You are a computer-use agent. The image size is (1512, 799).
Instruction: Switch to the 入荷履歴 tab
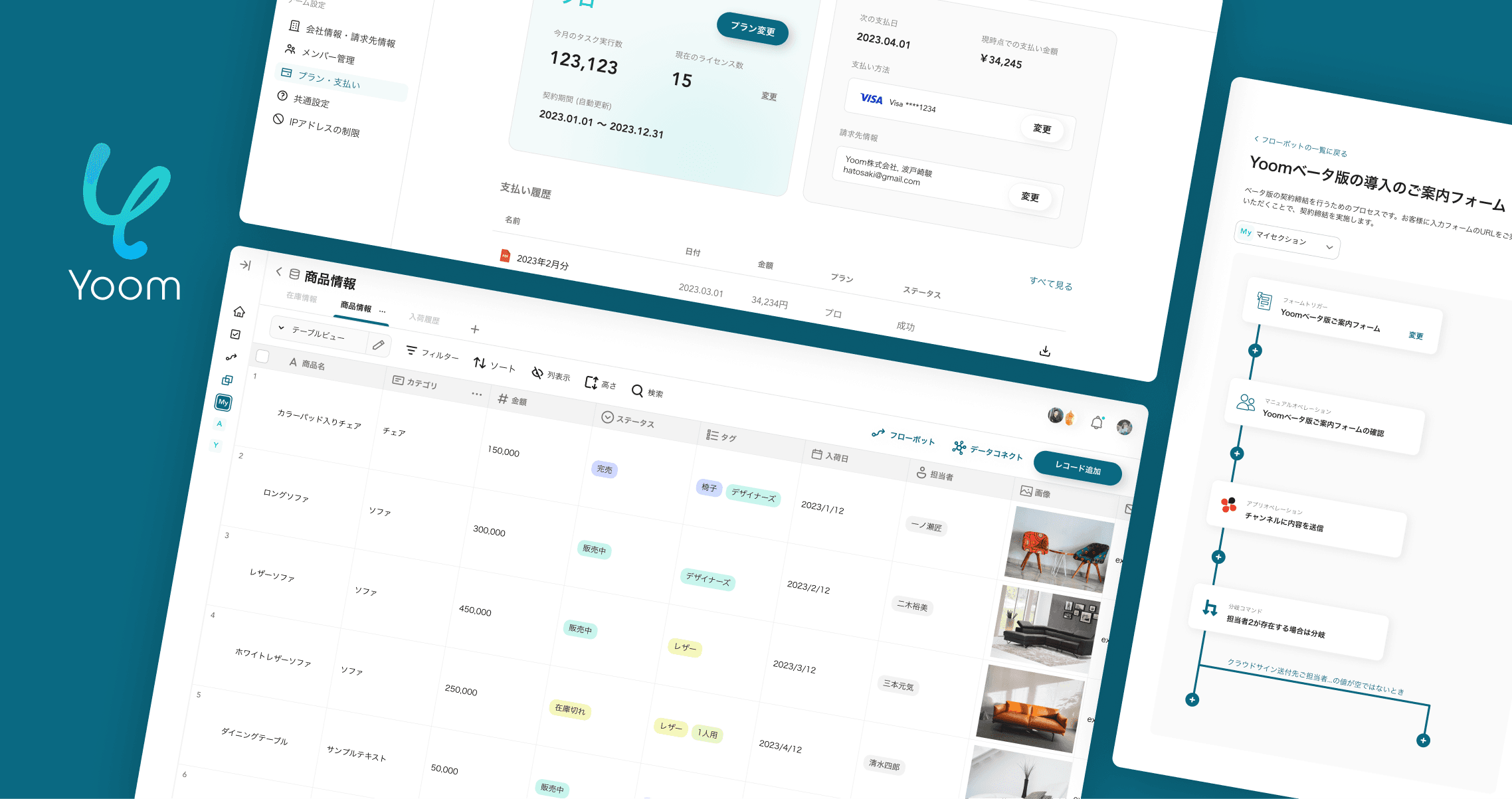tap(425, 319)
